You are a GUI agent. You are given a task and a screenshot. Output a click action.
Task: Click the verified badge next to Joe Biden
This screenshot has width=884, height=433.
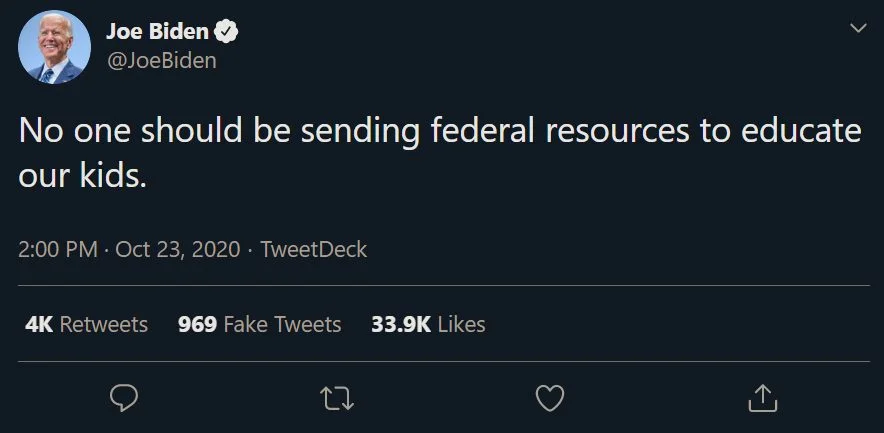tap(227, 32)
